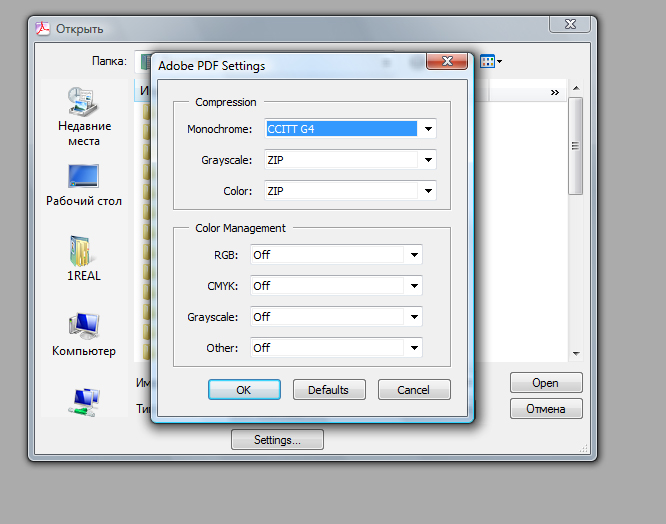Image resolution: width=666 pixels, height=524 pixels.
Task: Select Компьютер in places sidebar
Action: 84,335
